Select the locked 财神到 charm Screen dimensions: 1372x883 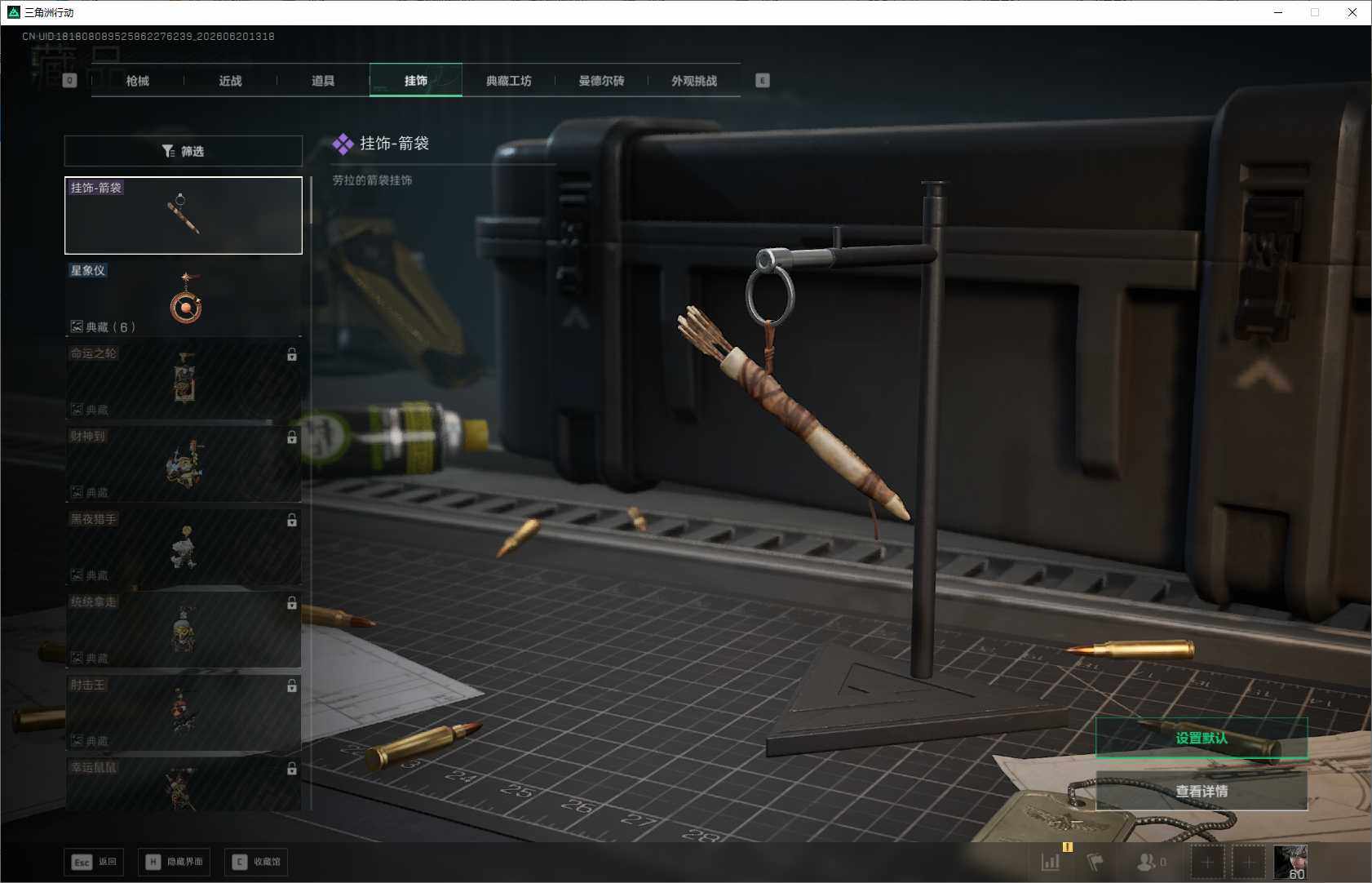pyautogui.click(x=184, y=464)
